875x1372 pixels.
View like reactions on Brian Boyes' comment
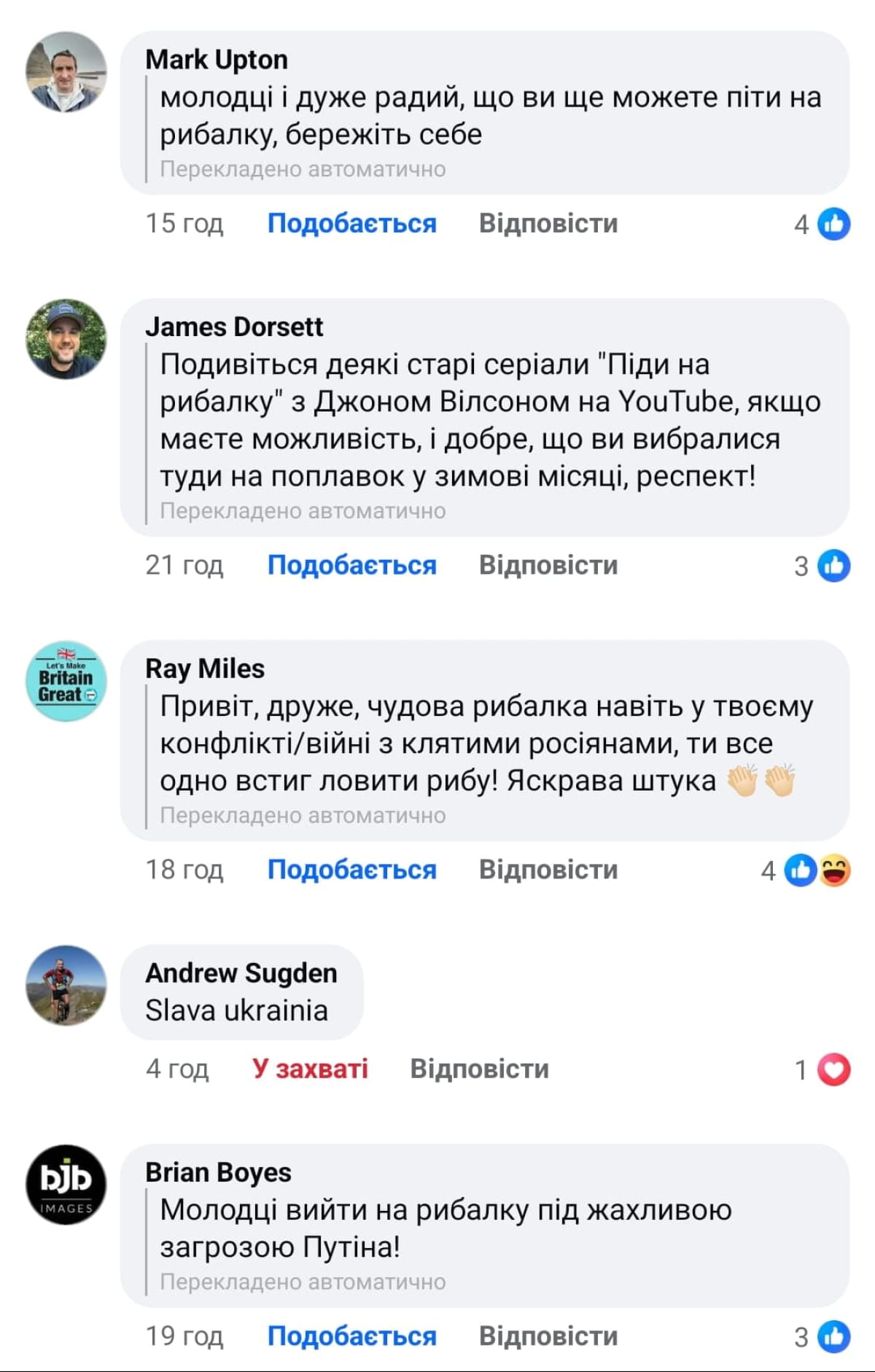click(823, 1337)
